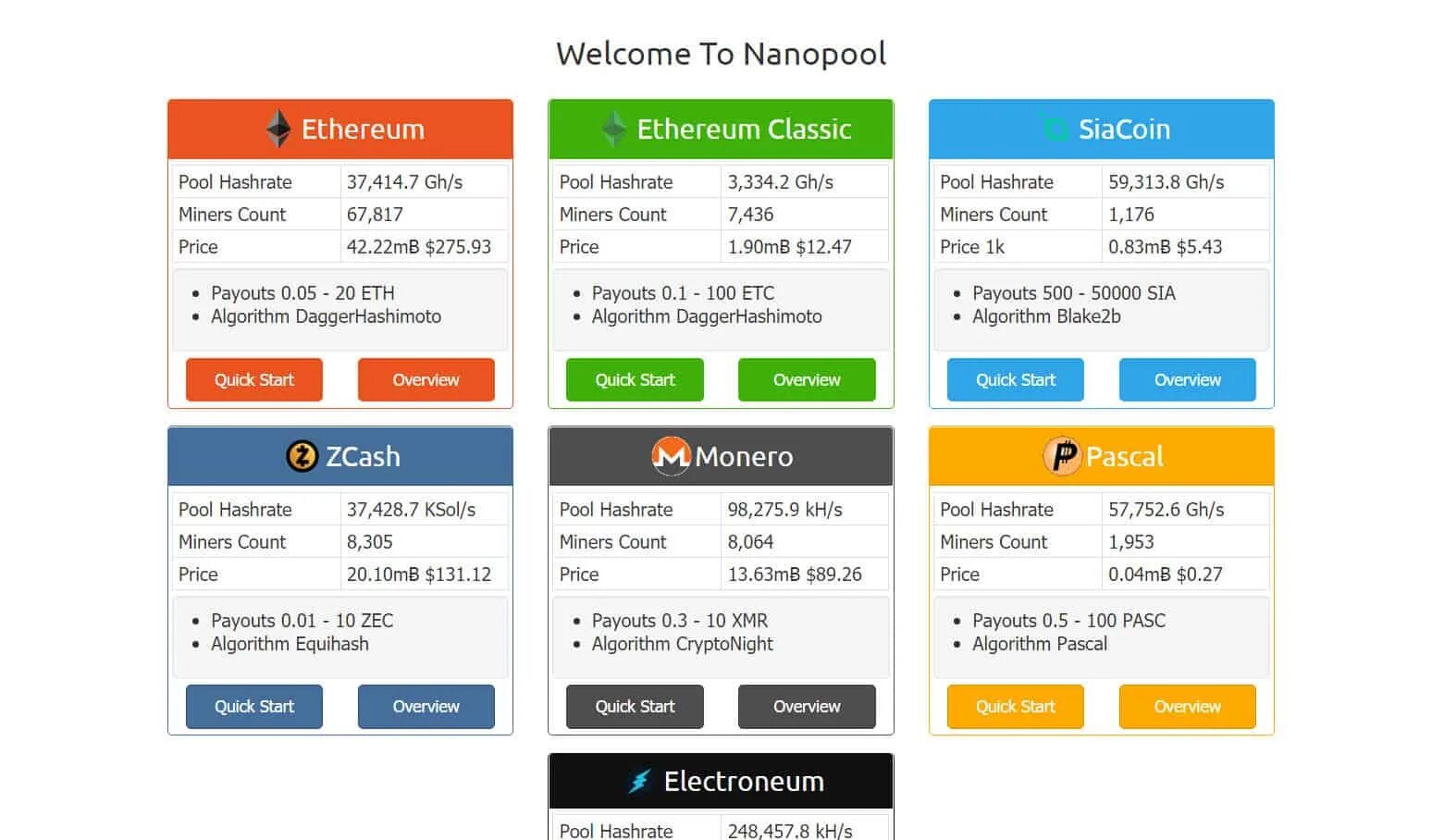Screen dimensions: 1432x840
Task: Open SiaCoin Quick Start
Action: tap(1015, 379)
